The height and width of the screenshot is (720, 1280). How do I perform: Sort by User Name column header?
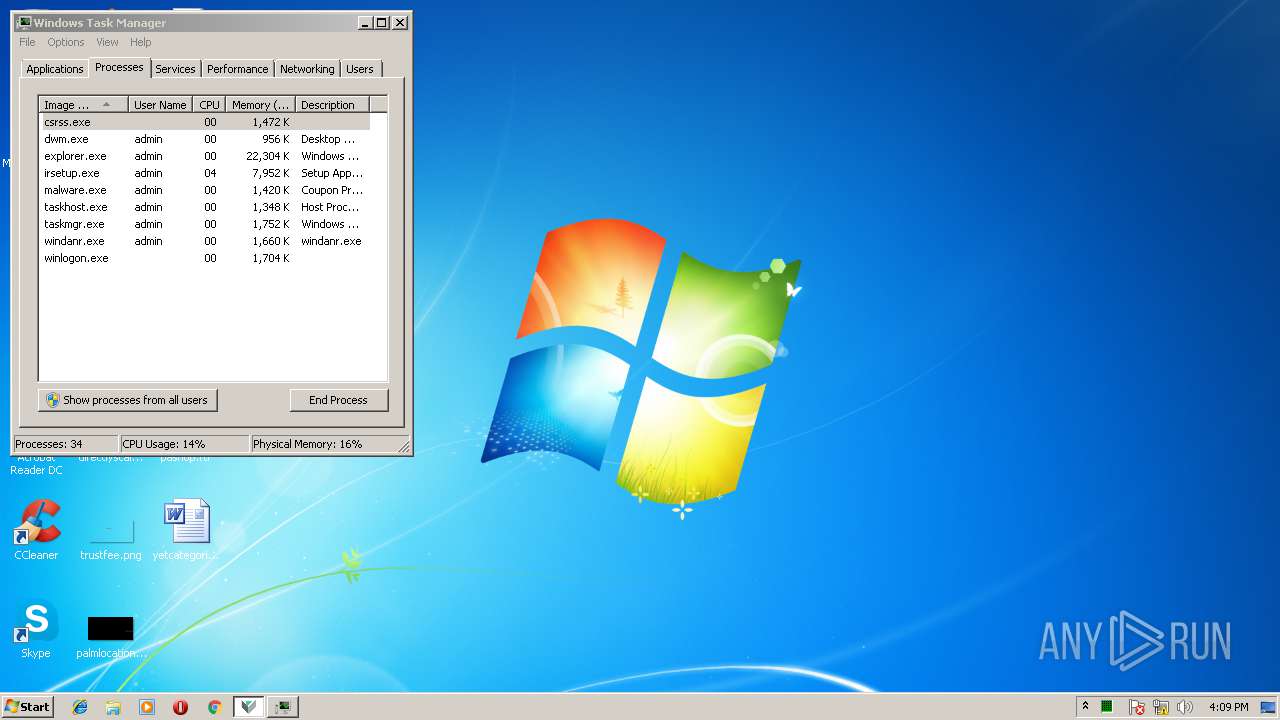[x=161, y=105]
